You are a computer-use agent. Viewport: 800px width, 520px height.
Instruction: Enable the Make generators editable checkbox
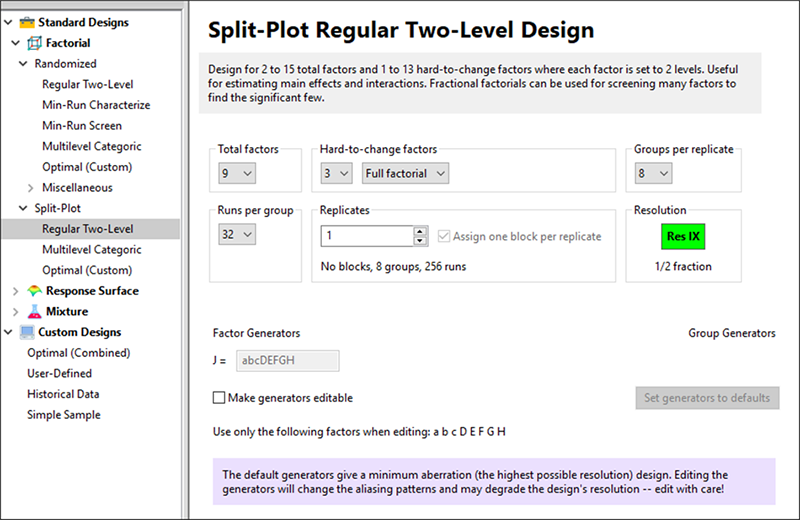coord(219,398)
